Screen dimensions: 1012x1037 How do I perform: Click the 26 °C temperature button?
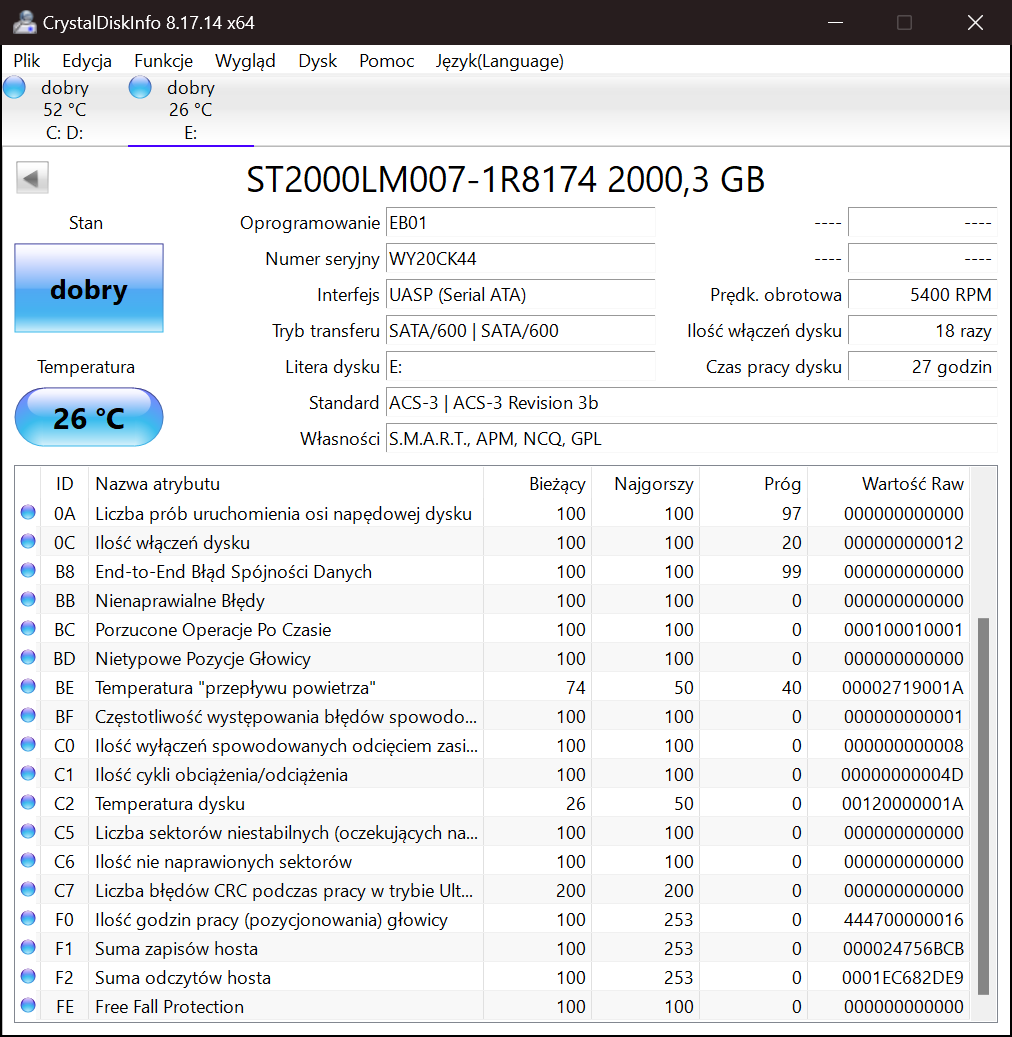click(x=89, y=417)
